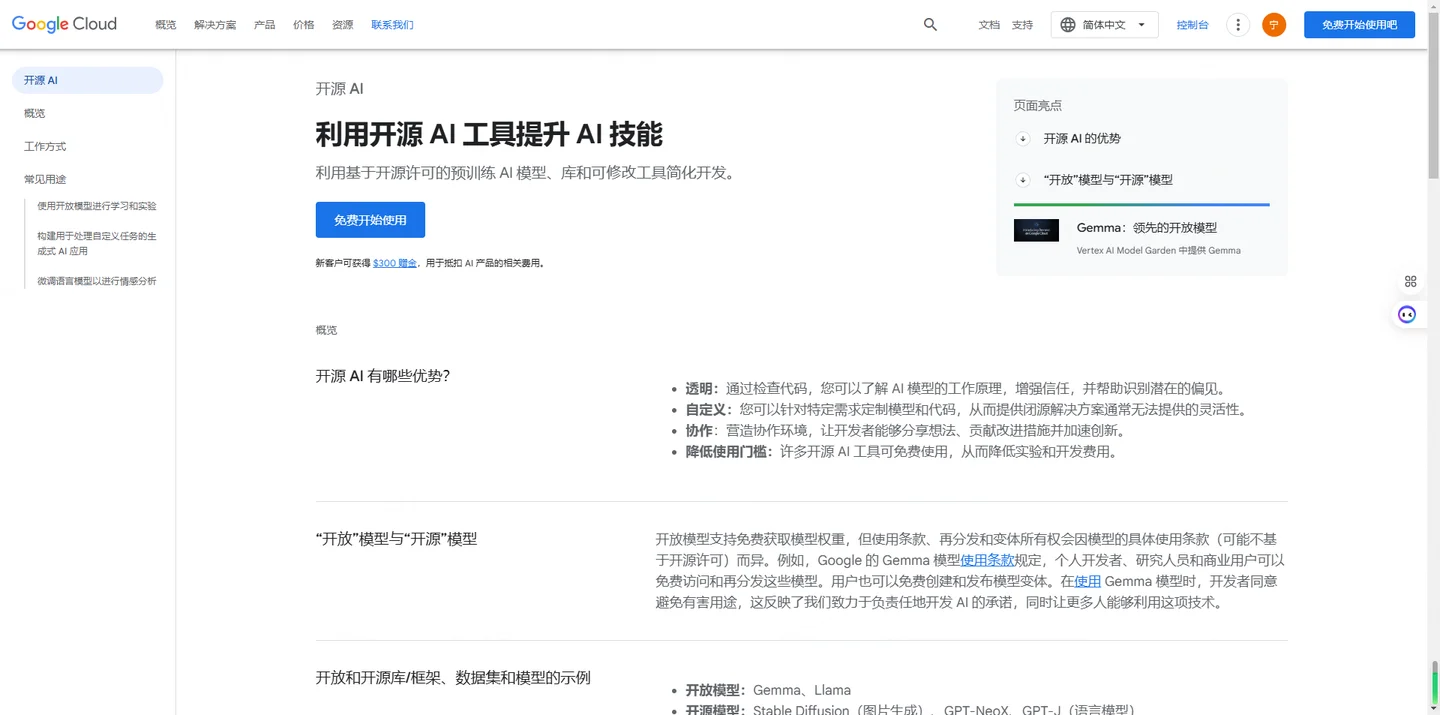The width and height of the screenshot is (1440, 715).
Task: Open the 使用 link before Gemma 模型时
Action: 1087,581
